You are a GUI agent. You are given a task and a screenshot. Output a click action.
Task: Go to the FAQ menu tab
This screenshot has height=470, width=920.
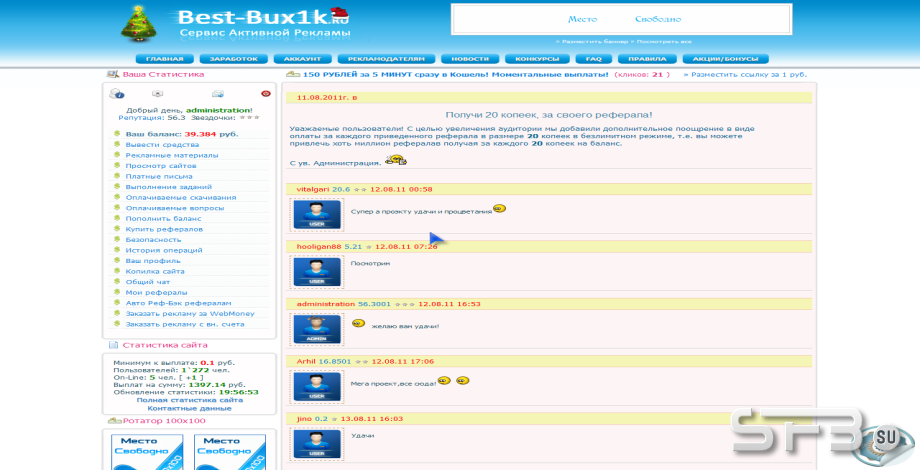593,59
